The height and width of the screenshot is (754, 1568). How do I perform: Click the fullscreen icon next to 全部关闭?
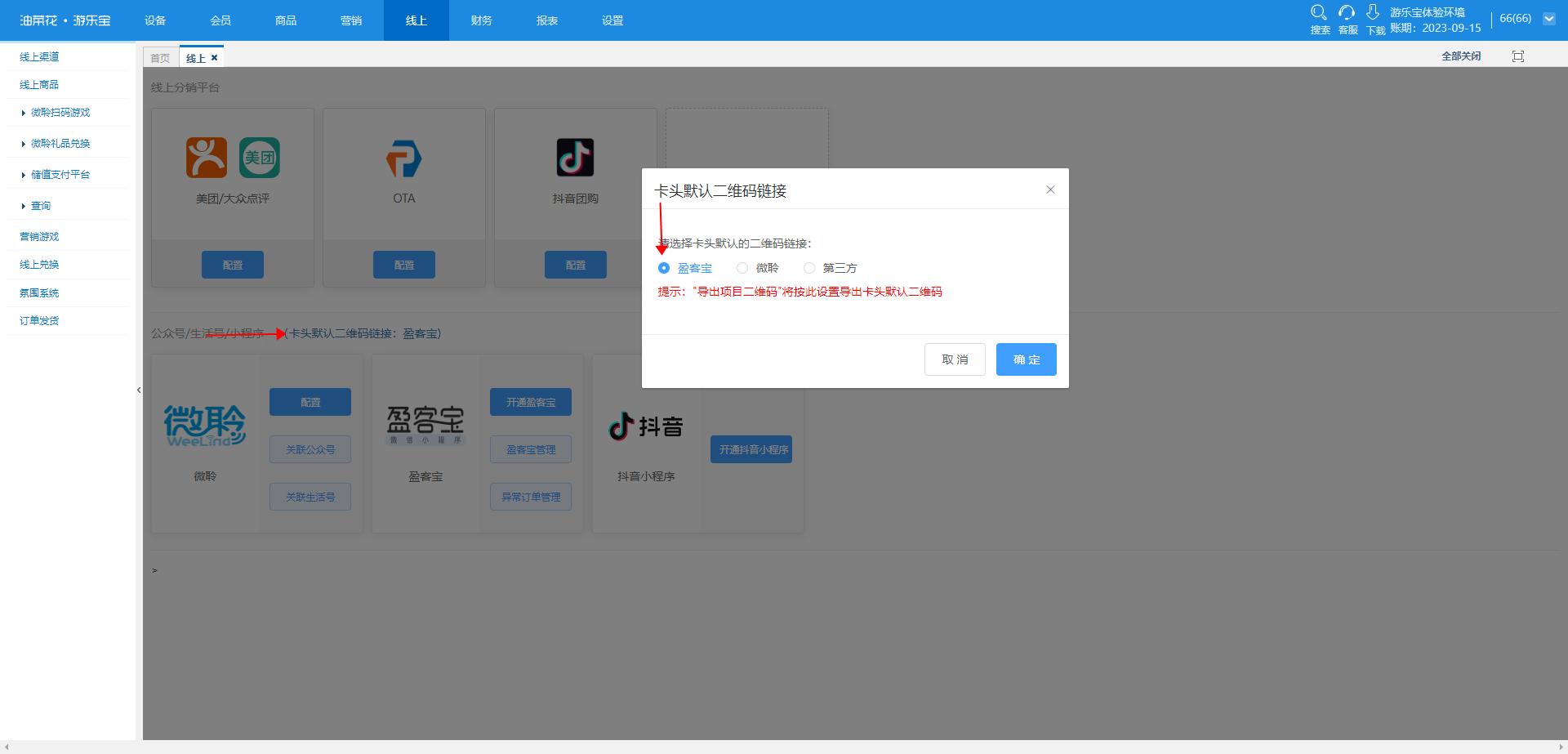tap(1518, 56)
